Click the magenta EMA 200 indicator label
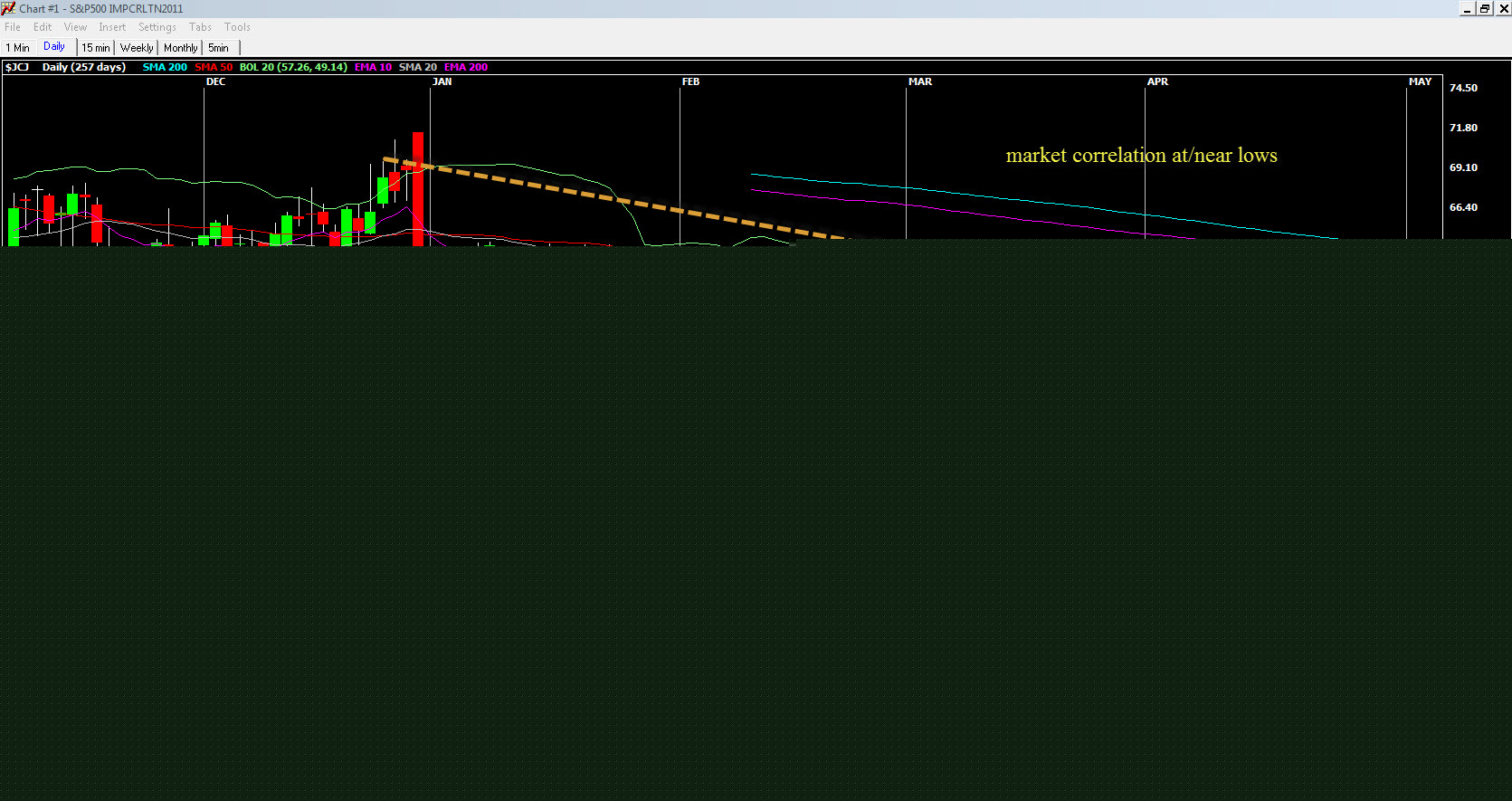 tap(465, 67)
